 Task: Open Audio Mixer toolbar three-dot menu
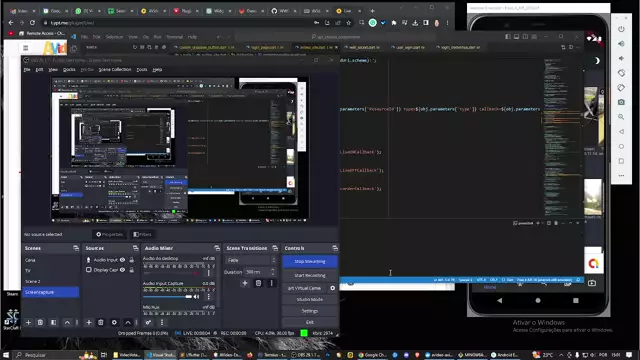[162, 322]
